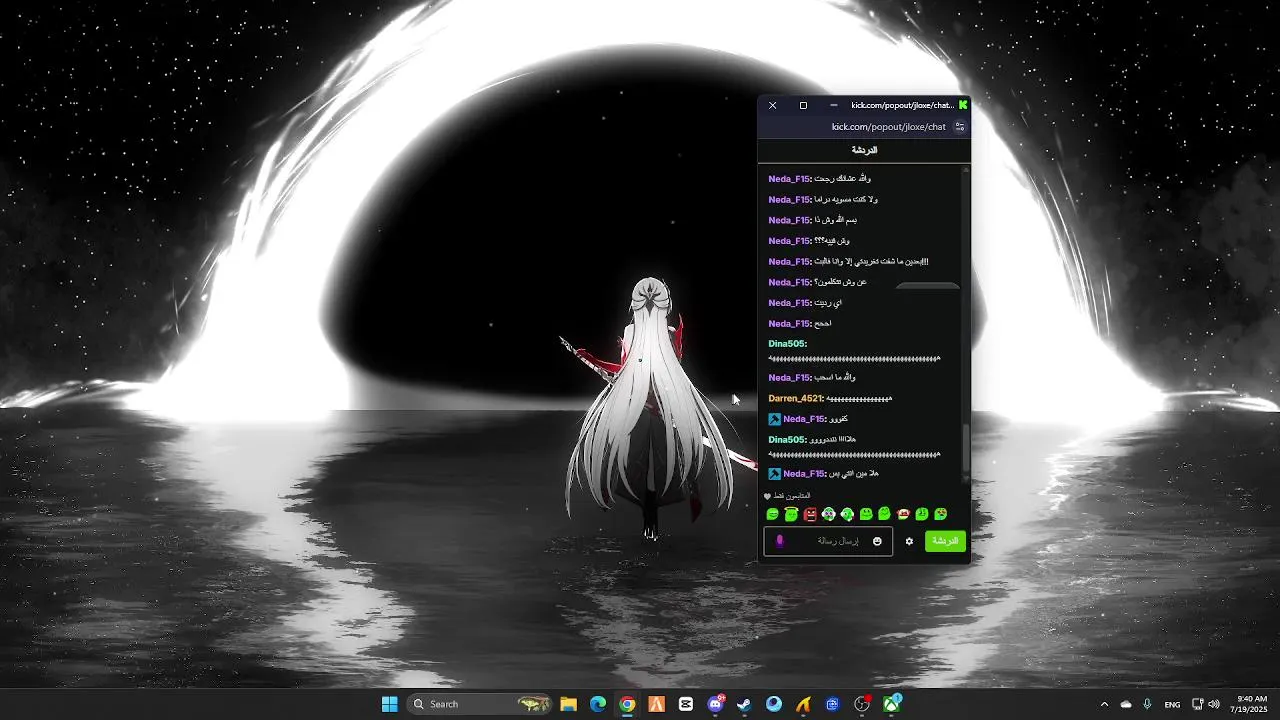
Task: Insert the crying red-and-white emote
Action: click(x=903, y=514)
